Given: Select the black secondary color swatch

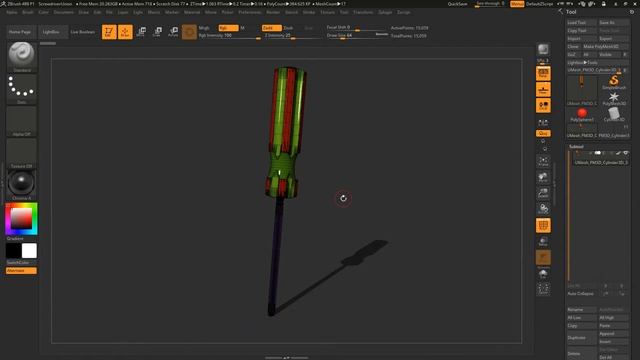Looking at the screenshot, I should 13,251.
